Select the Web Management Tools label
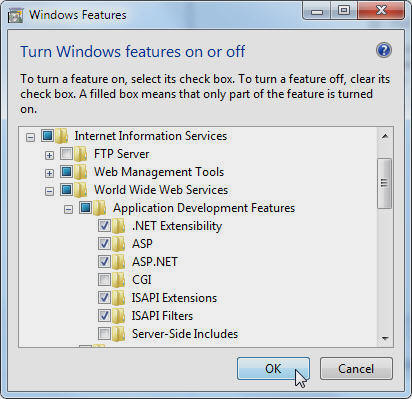The height and width of the screenshot is (399, 412). (x=159, y=172)
